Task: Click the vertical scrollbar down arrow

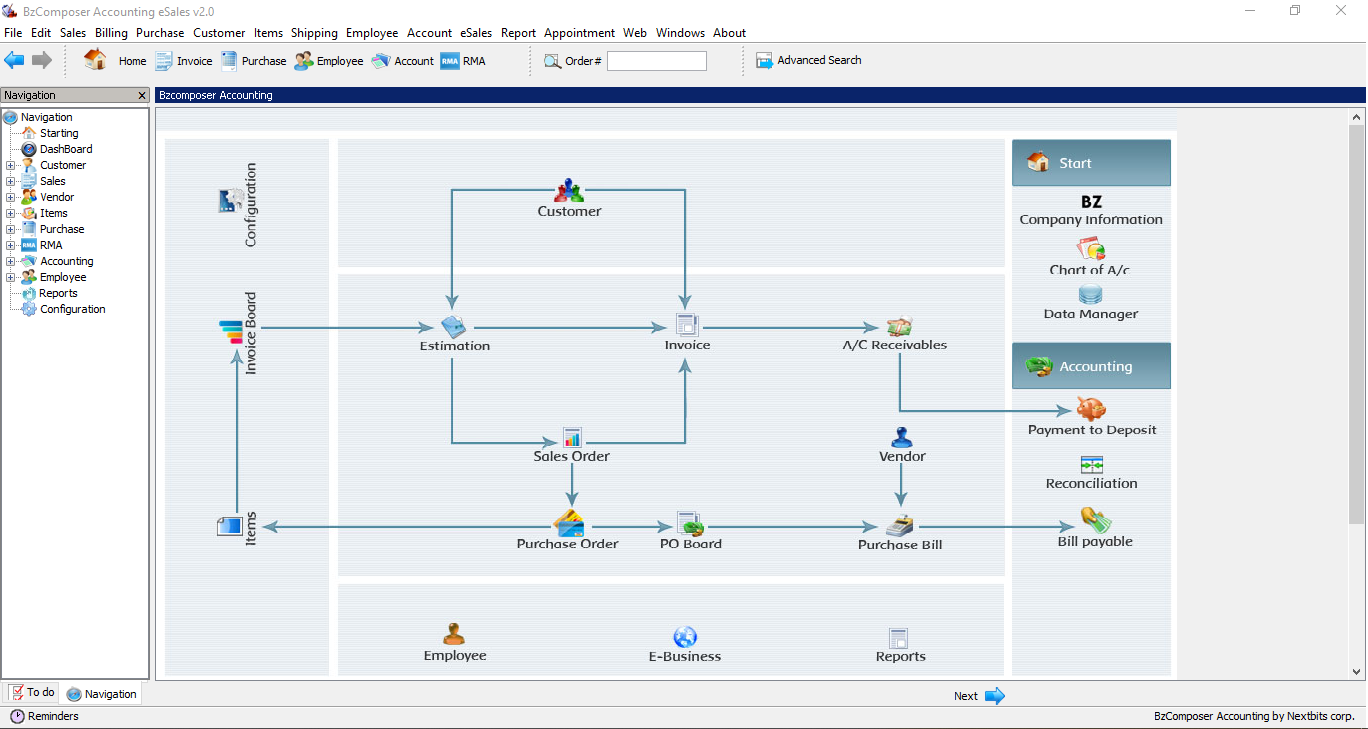Action: [x=1357, y=672]
